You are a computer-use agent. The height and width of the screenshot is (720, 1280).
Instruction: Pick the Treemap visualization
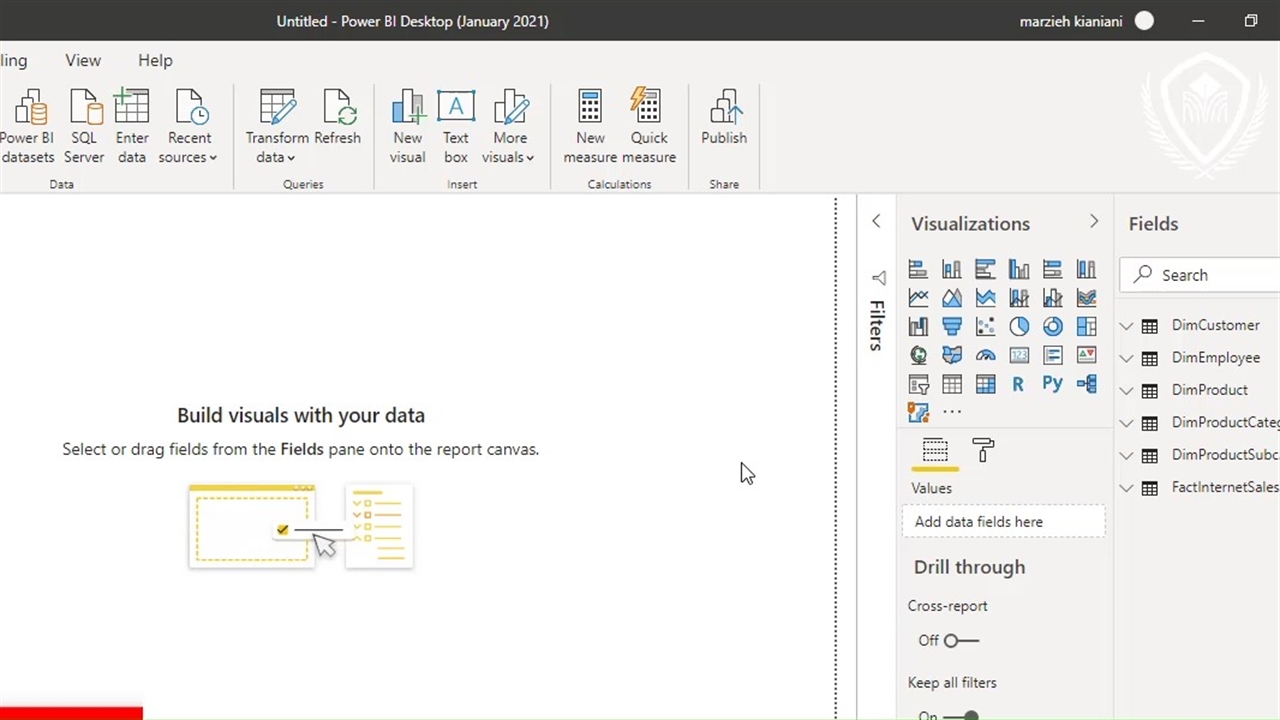(x=1086, y=326)
